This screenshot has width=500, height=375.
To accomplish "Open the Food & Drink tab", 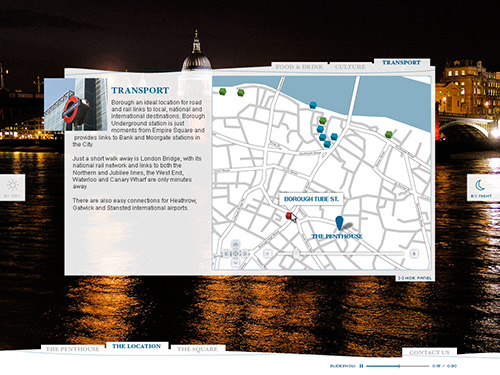I will pyautogui.click(x=299, y=67).
